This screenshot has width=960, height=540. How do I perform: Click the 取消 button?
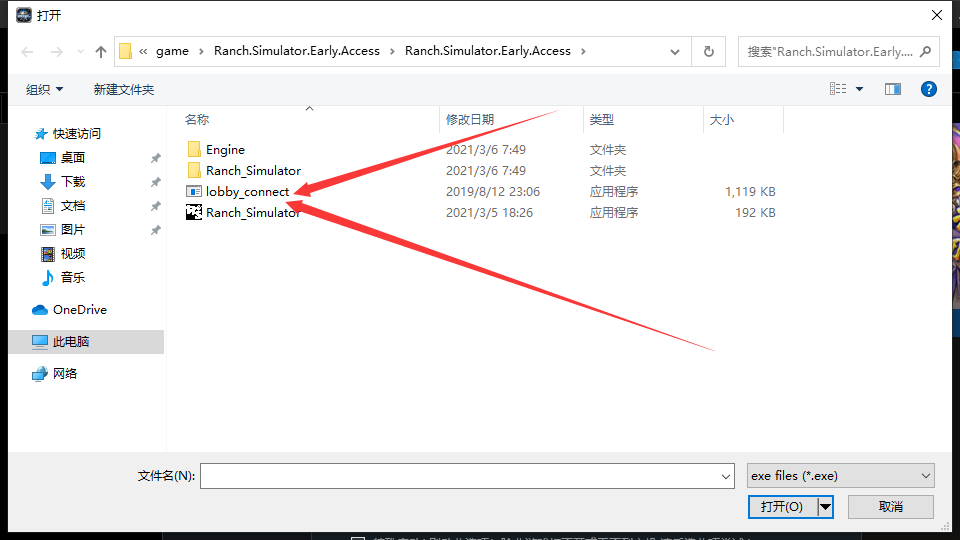(x=891, y=507)
